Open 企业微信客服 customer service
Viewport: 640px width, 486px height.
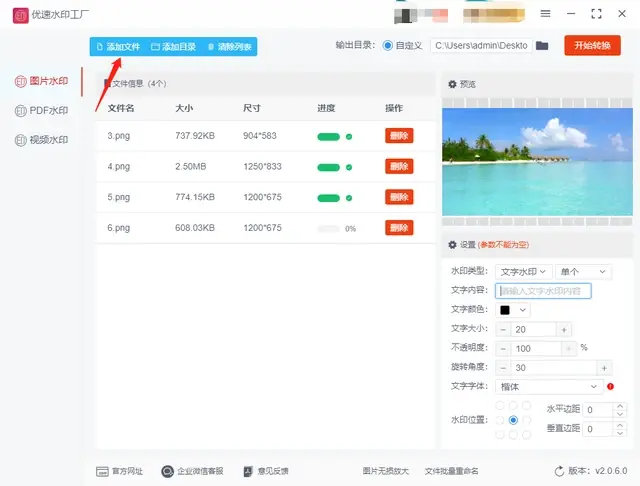point(193,471)
